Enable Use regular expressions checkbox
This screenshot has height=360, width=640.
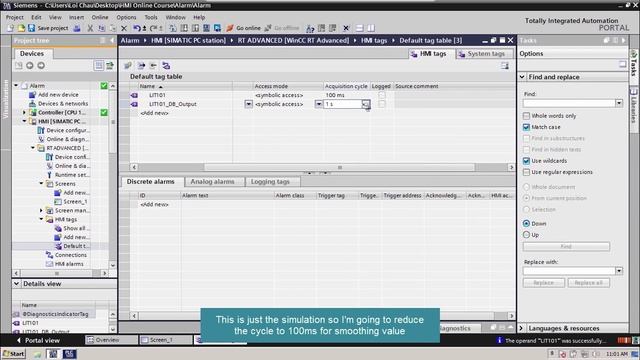click(x=527, y=172)
